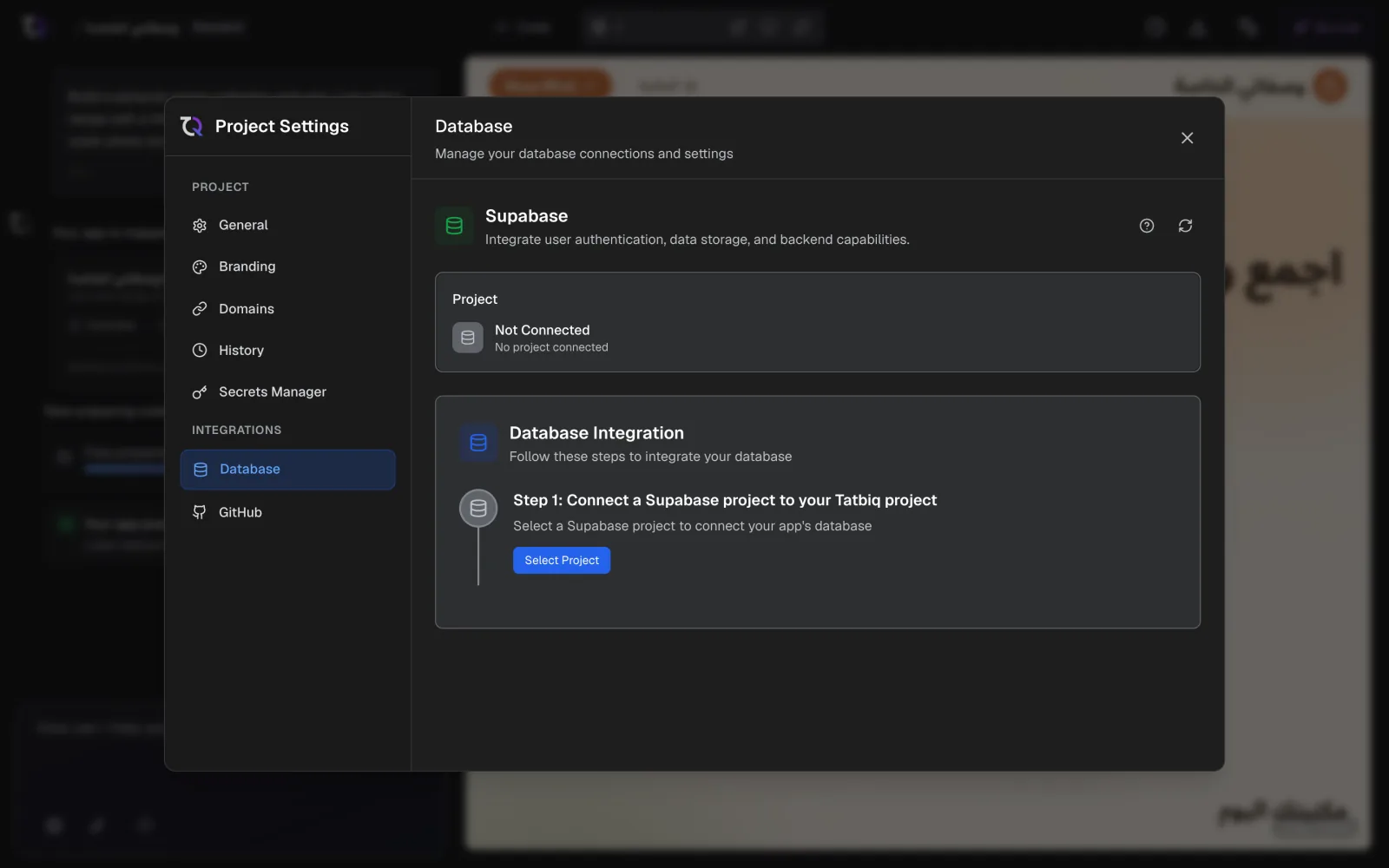Click the 'Database Integration' heading
Image resolution: width=1389 pixels, height=868 pixels.
click(x=596, y=433)
